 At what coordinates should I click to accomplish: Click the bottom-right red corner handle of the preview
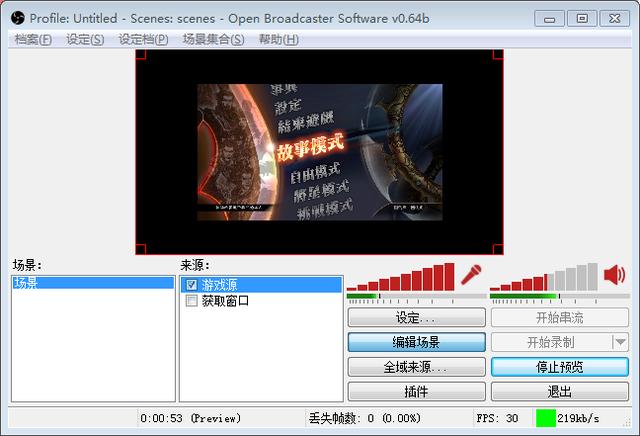498,249
